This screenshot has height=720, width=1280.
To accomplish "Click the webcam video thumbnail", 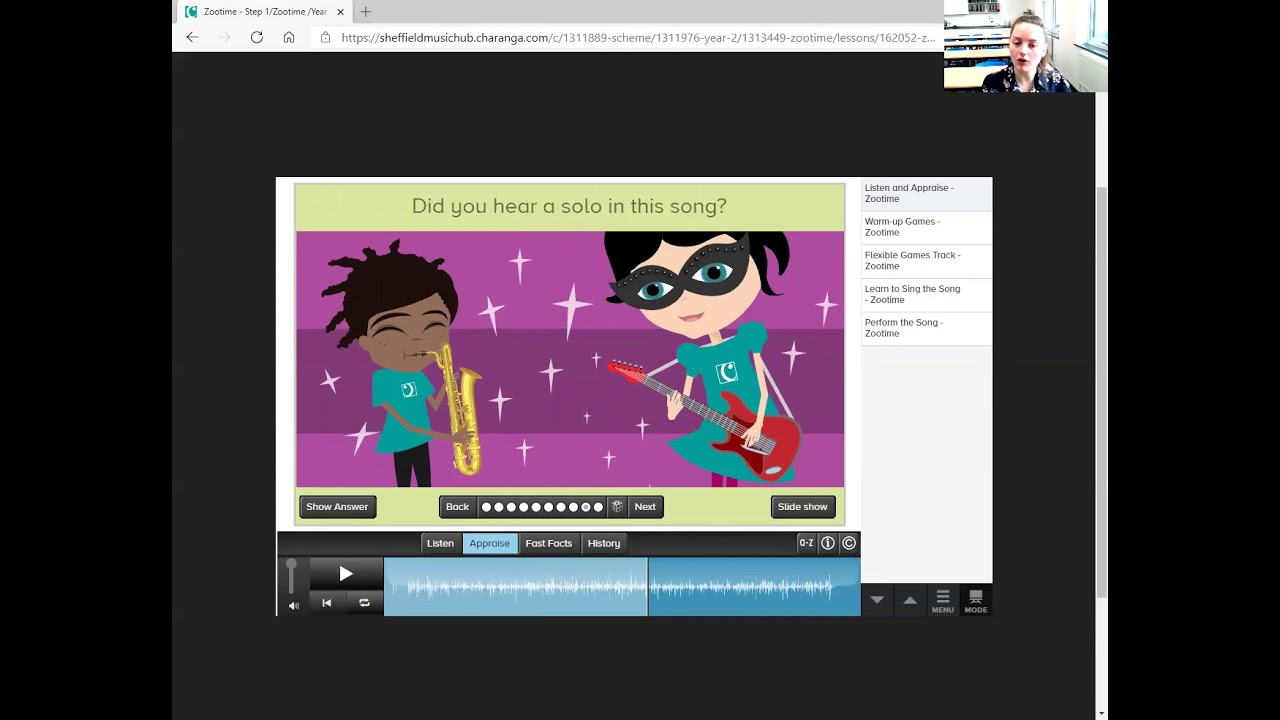I will pyautogui.click(x=1025, y=46).
